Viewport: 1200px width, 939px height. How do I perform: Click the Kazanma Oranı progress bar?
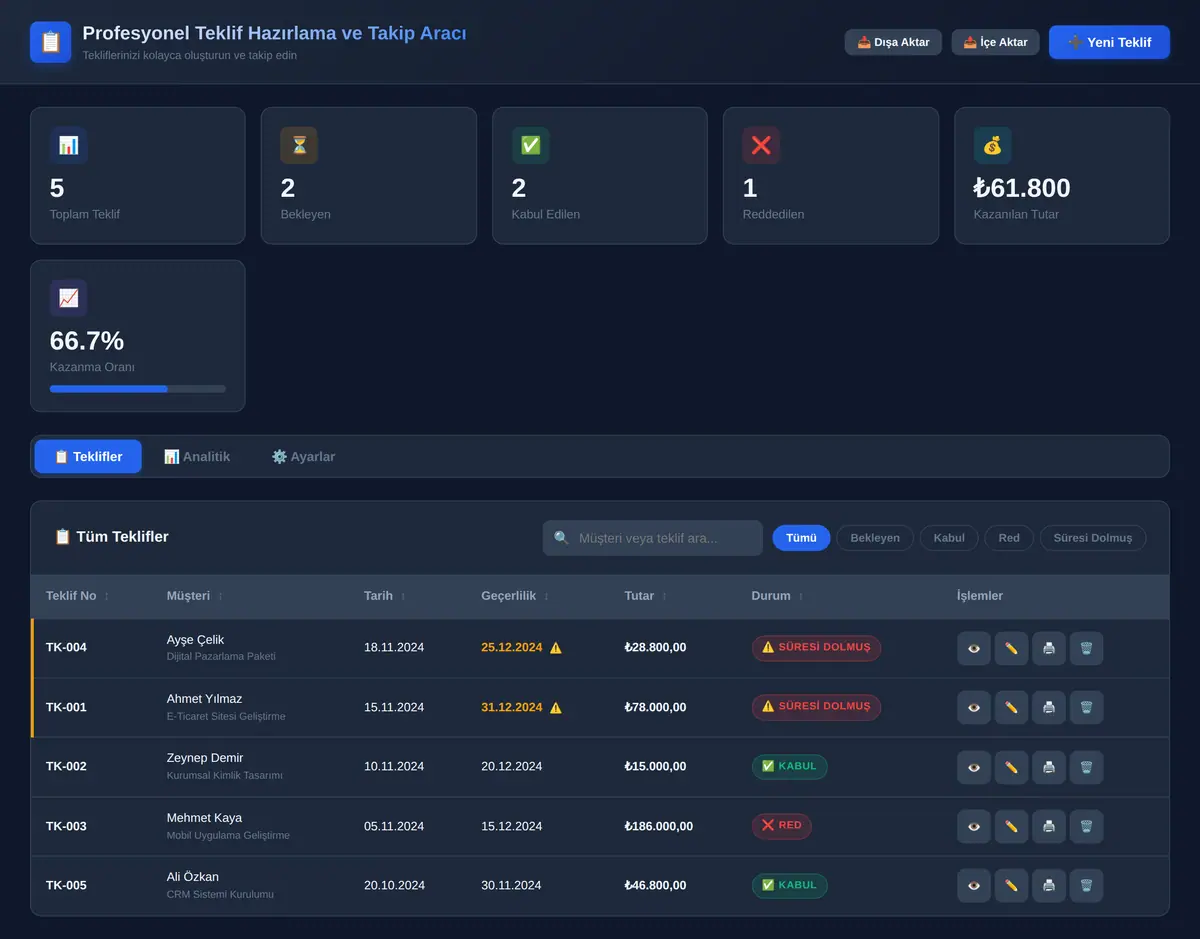click(x=138, y=389)
